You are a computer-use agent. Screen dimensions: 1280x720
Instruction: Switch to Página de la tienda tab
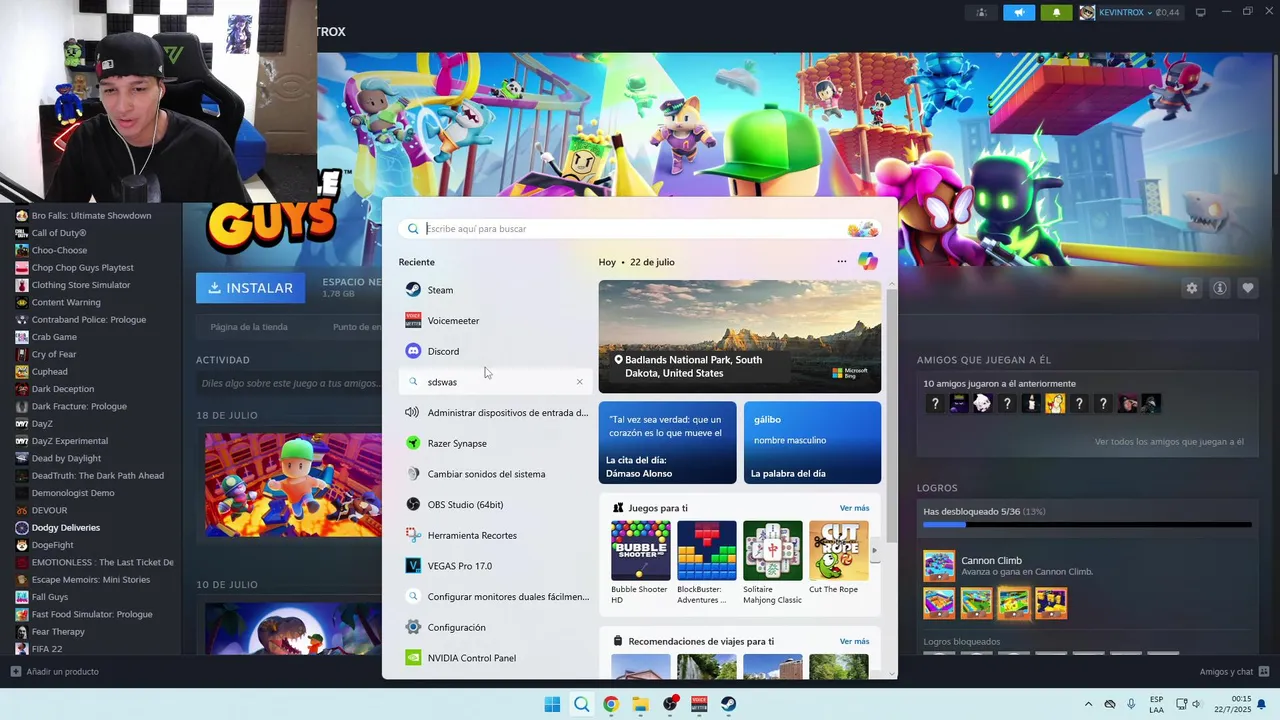pyautogui.click(x=249, y=327)
